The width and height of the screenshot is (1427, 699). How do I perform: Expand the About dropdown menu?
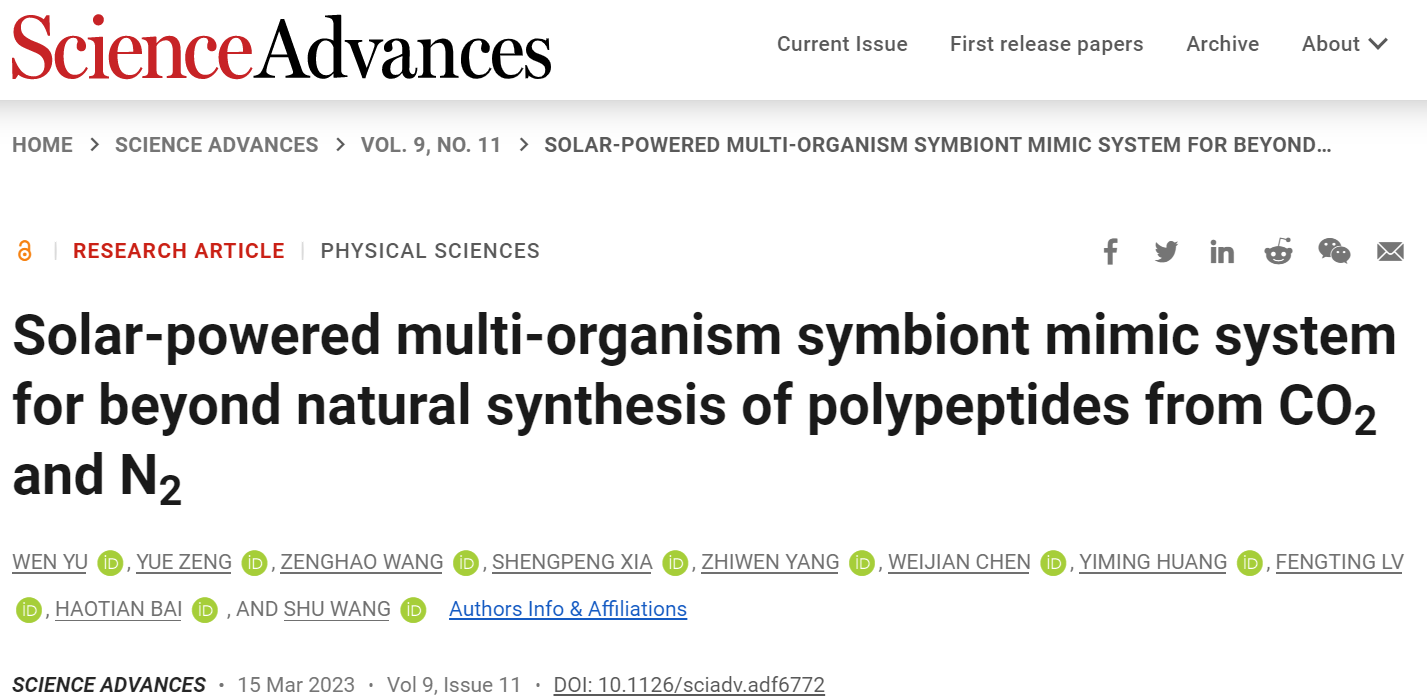tap(1345, 44)
